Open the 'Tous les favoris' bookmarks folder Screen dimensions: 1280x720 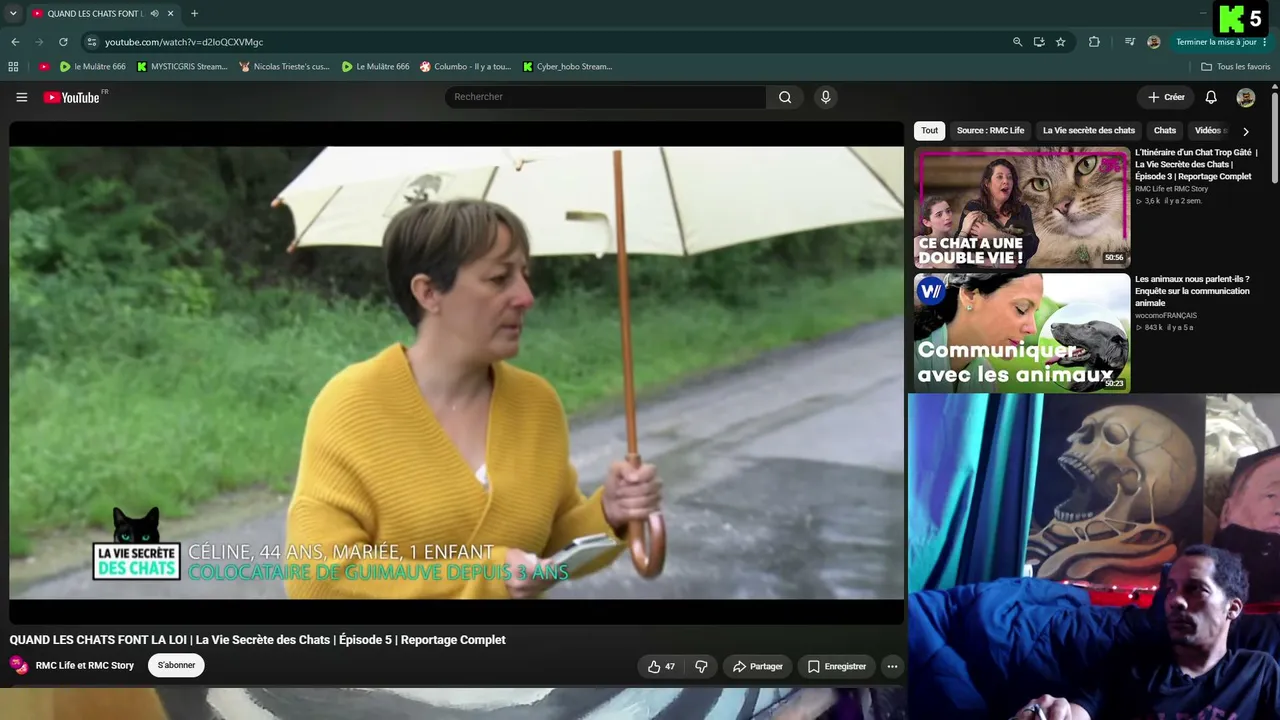pos(1236,67)
